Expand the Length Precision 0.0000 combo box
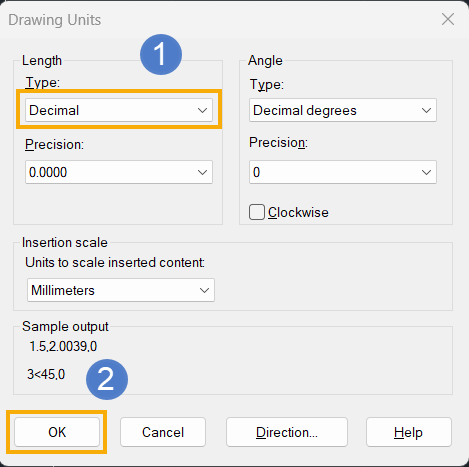 click(119, 172)
